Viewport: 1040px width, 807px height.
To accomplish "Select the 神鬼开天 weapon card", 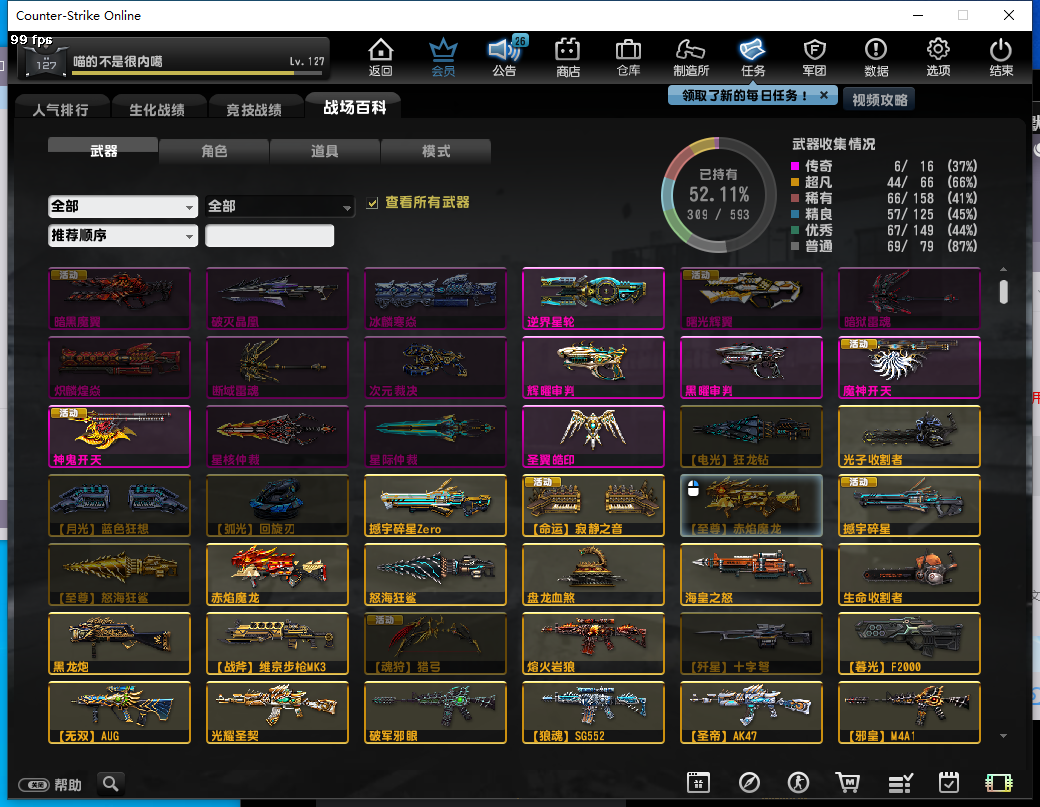I will point(119,436).
